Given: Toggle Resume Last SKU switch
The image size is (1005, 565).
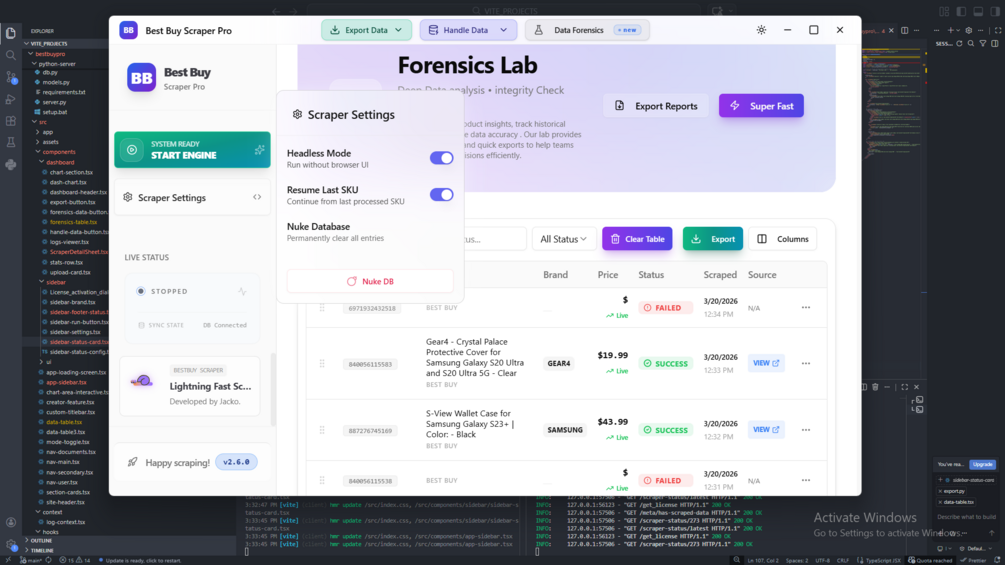Looking at the screenshot, I should [441, 195].
